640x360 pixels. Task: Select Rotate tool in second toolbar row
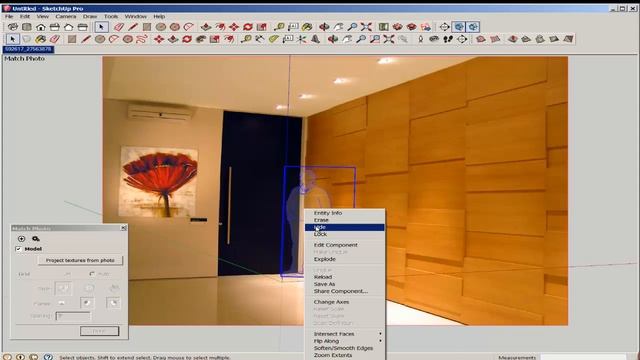(x=187, y=39)
